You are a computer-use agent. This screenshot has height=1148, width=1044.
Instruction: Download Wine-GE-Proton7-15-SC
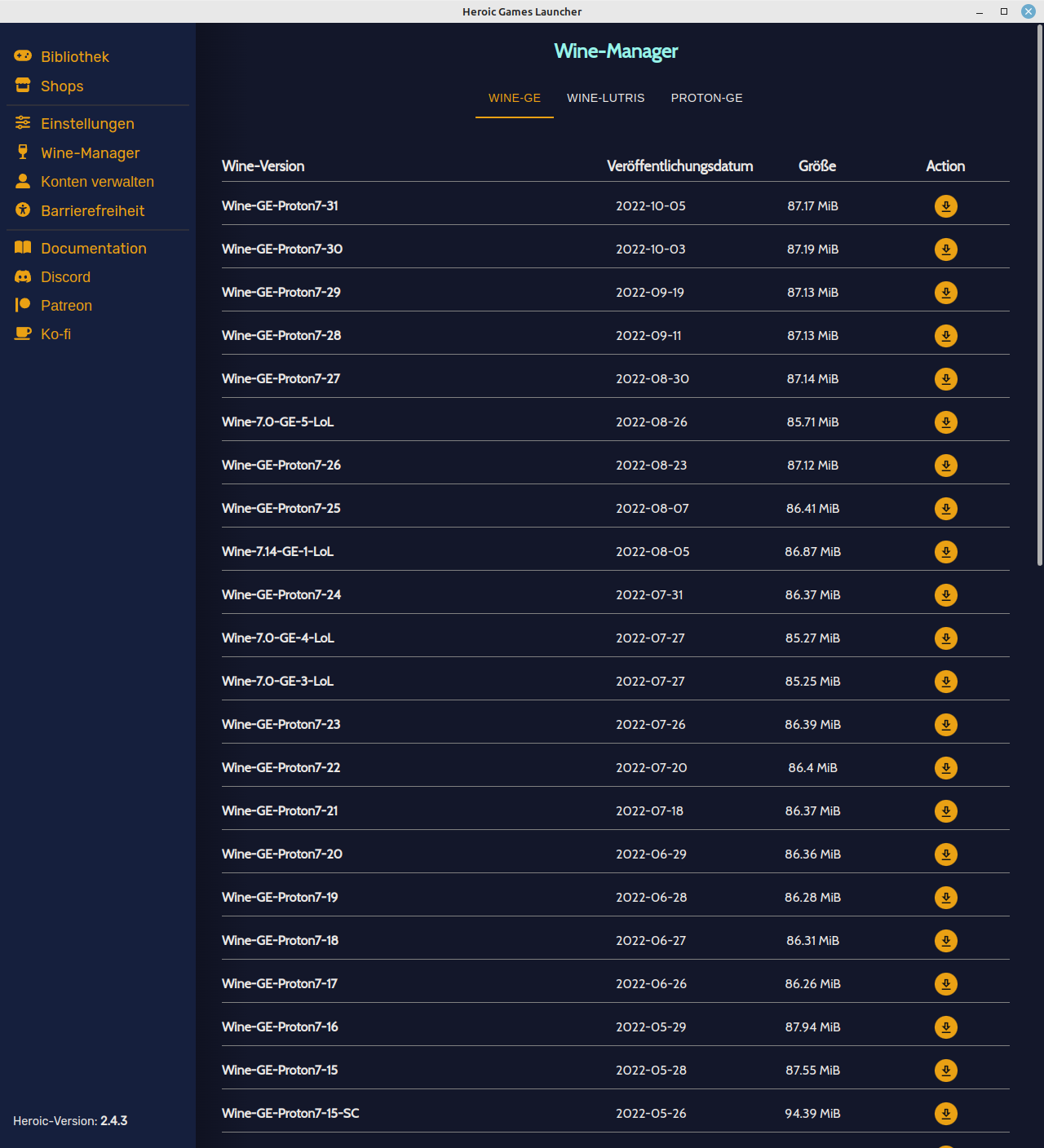tap(946, 1114)
